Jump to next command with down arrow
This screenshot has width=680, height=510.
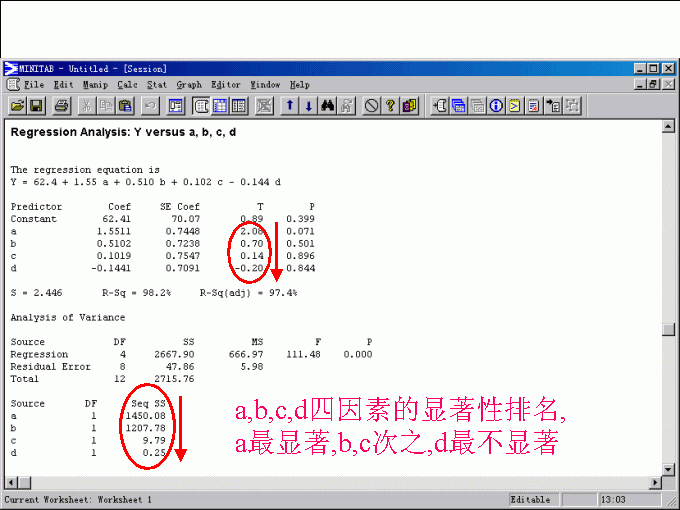tap(308, 105)
